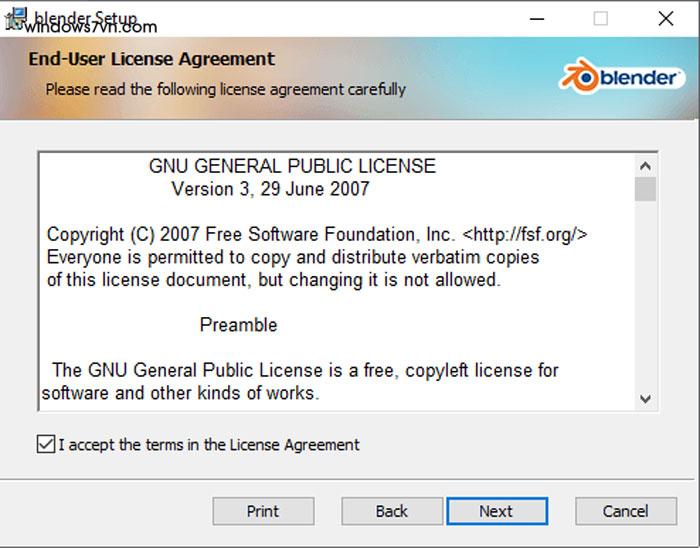Click the Blender Setup installer icon in title bar
This screenshot has width=700, height=548.
click(x=15, y=18)
